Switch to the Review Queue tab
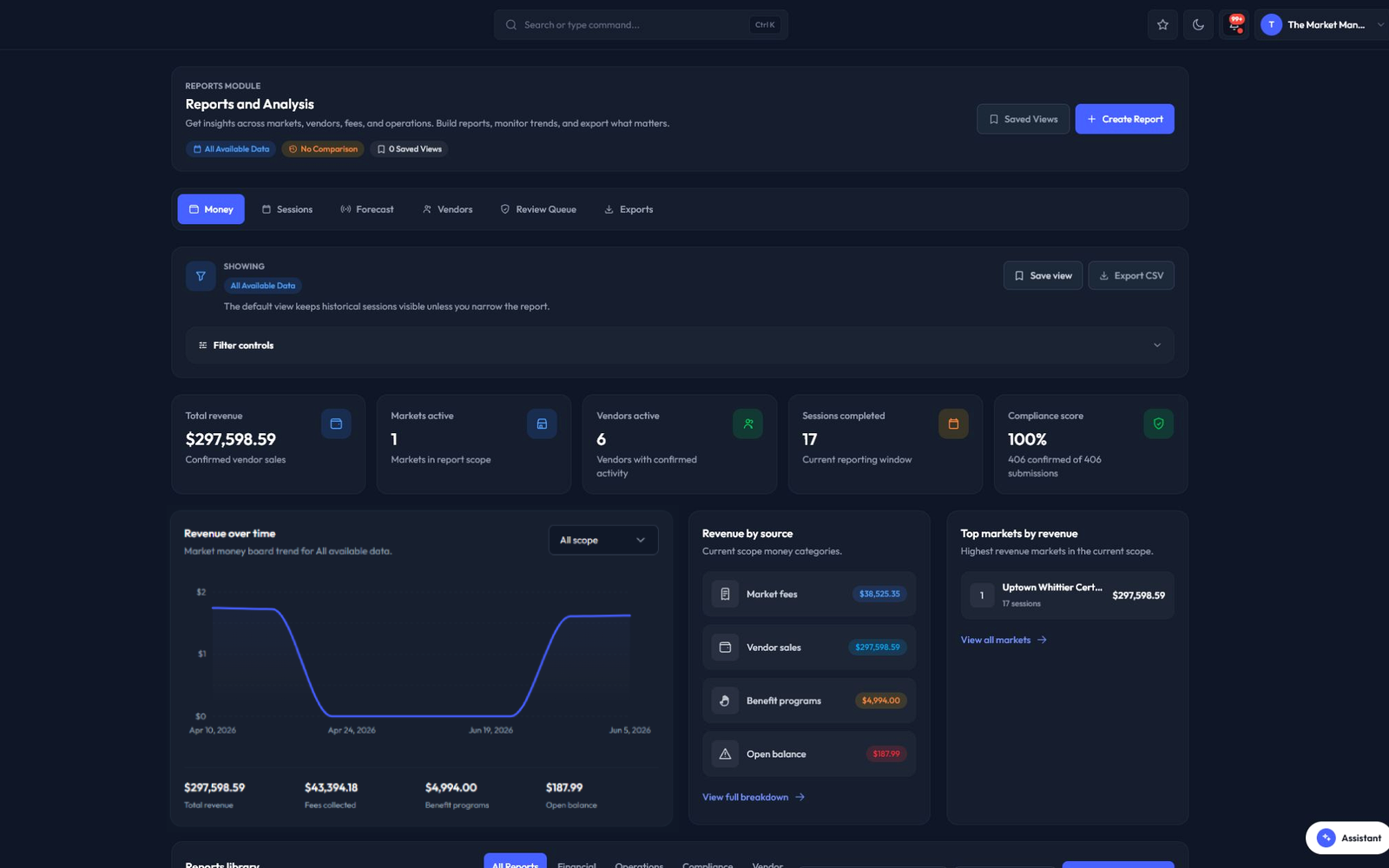This screenshot has height=868, width=1389. 538,209
